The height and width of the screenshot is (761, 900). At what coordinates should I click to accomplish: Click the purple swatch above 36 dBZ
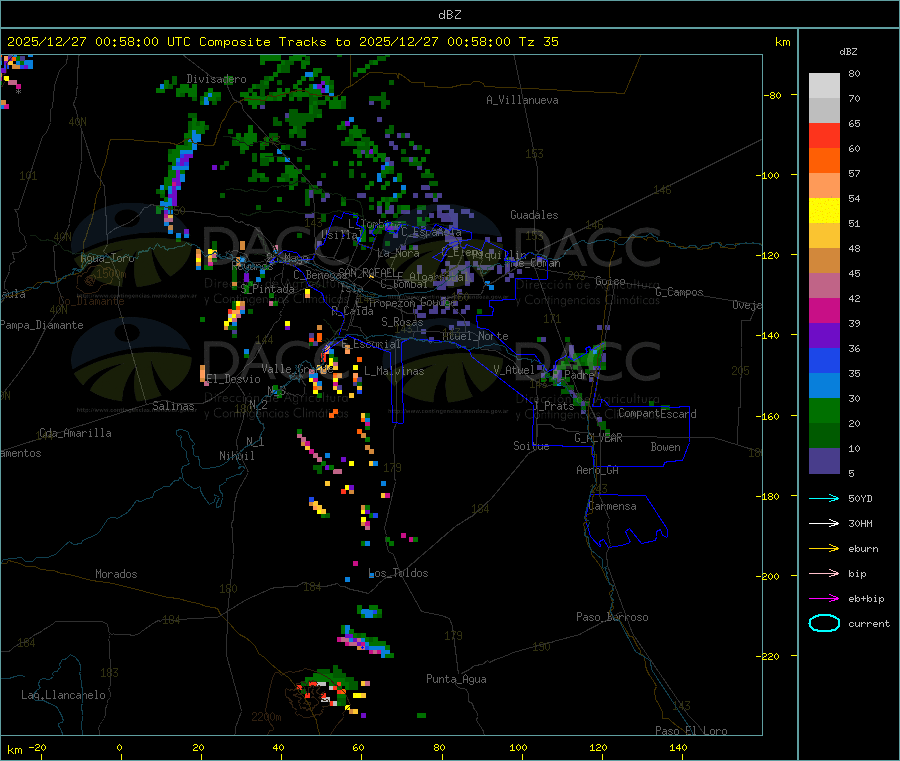point(824,336)
